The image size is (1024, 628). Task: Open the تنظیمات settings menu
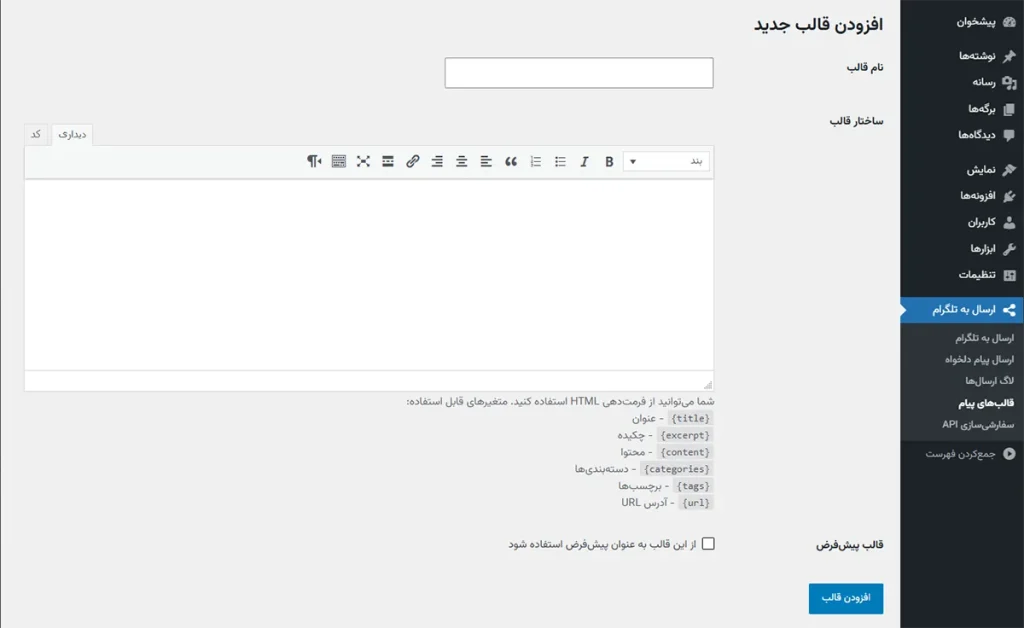click(962, 275)
